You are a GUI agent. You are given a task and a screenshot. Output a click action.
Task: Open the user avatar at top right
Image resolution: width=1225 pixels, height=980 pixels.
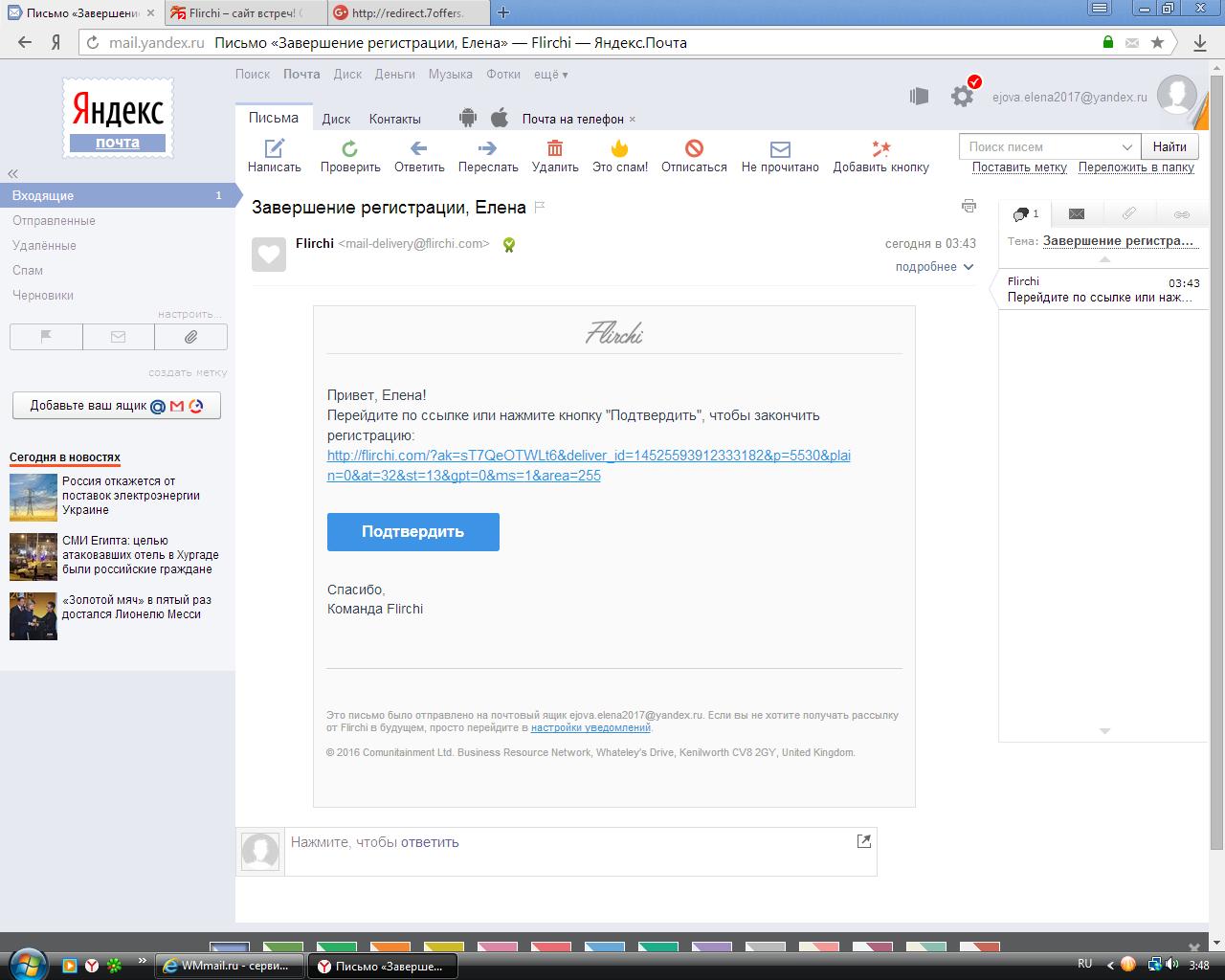tap(1176, 96)
